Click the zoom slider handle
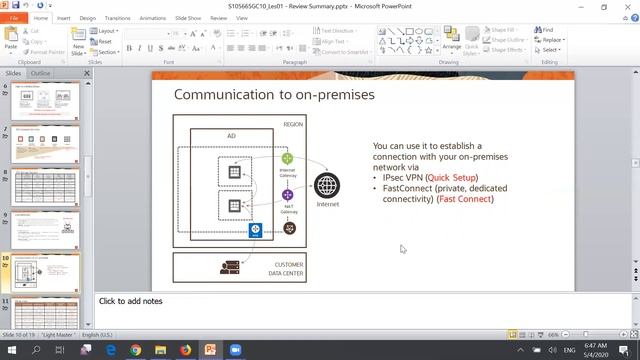 [585, 334]
